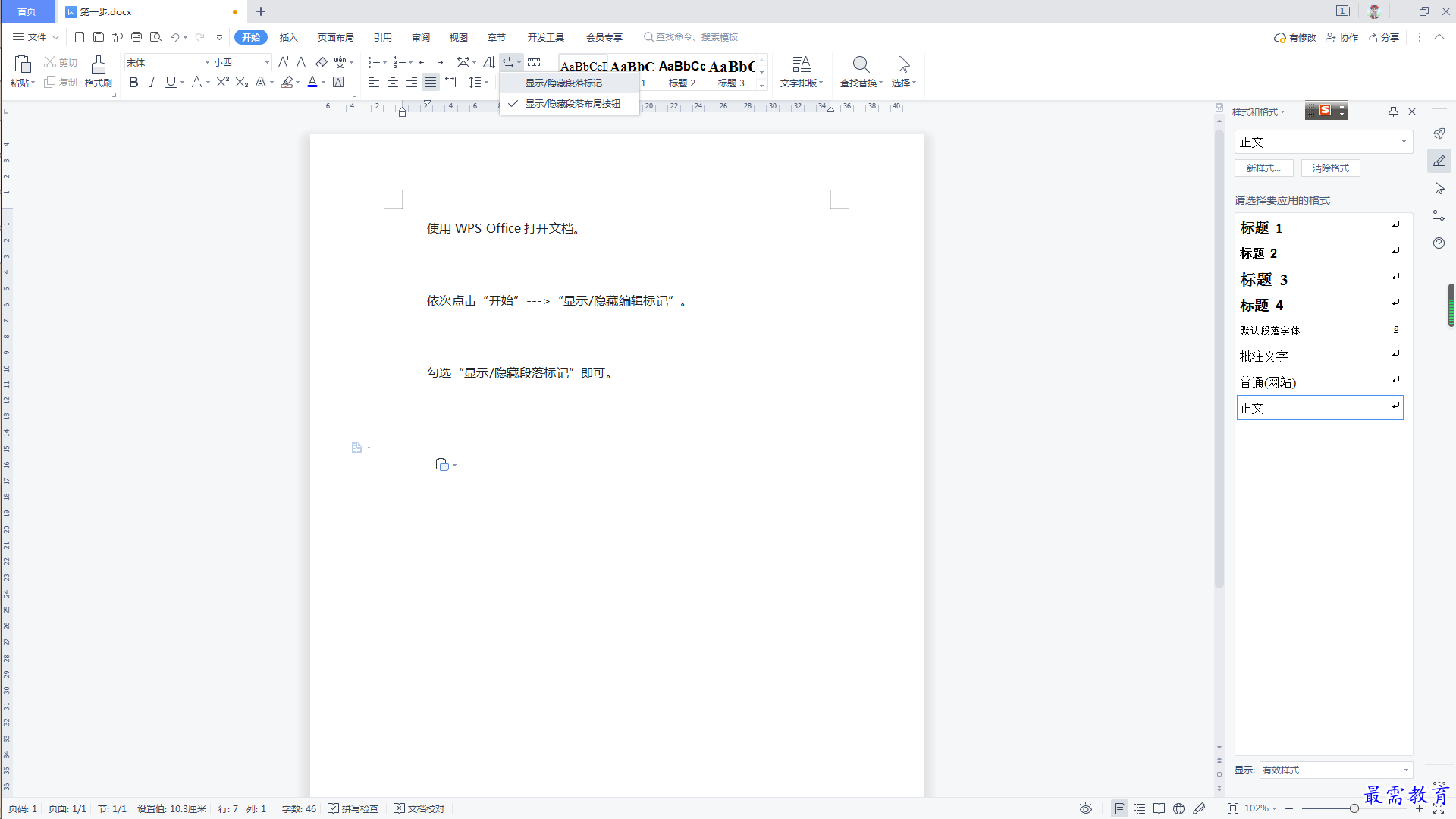The height and width of the screenshot is (819, 1456).
Task: Click the eye protection mode icon
Action: point(1086,808)
